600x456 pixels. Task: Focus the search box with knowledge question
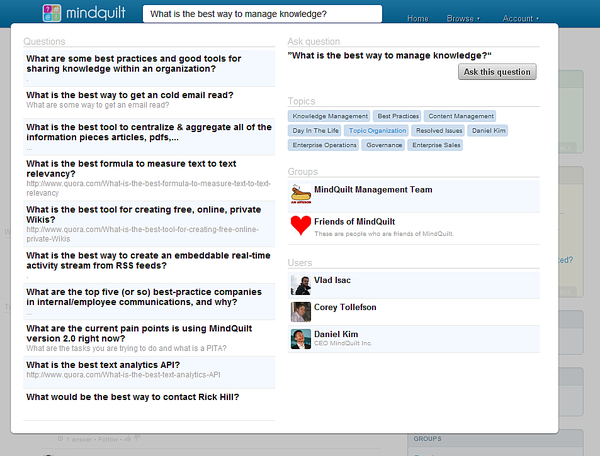point(262,14)
